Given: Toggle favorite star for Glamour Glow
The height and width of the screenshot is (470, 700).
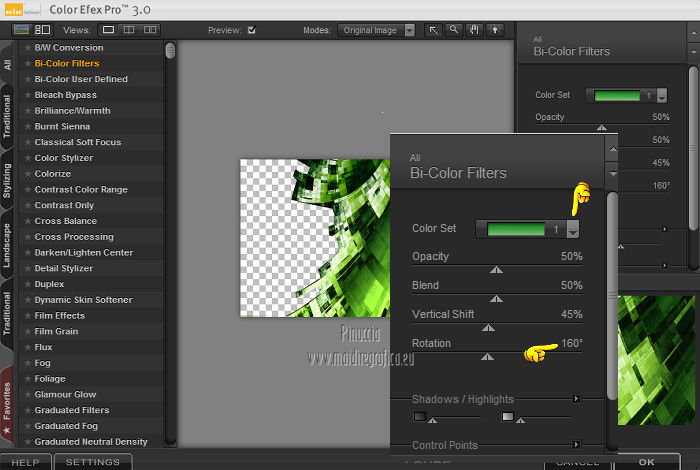Looking at the screenshot, I should 28,394.
